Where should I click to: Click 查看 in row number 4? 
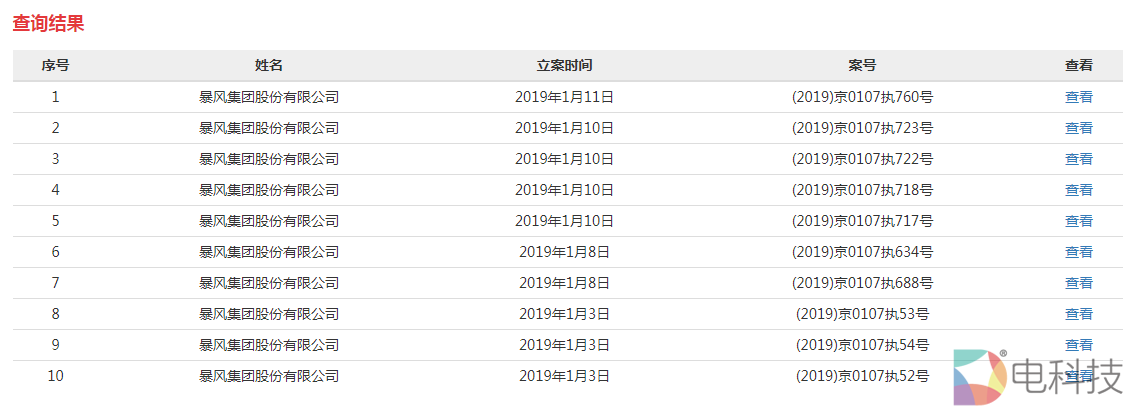point(1078,190)
